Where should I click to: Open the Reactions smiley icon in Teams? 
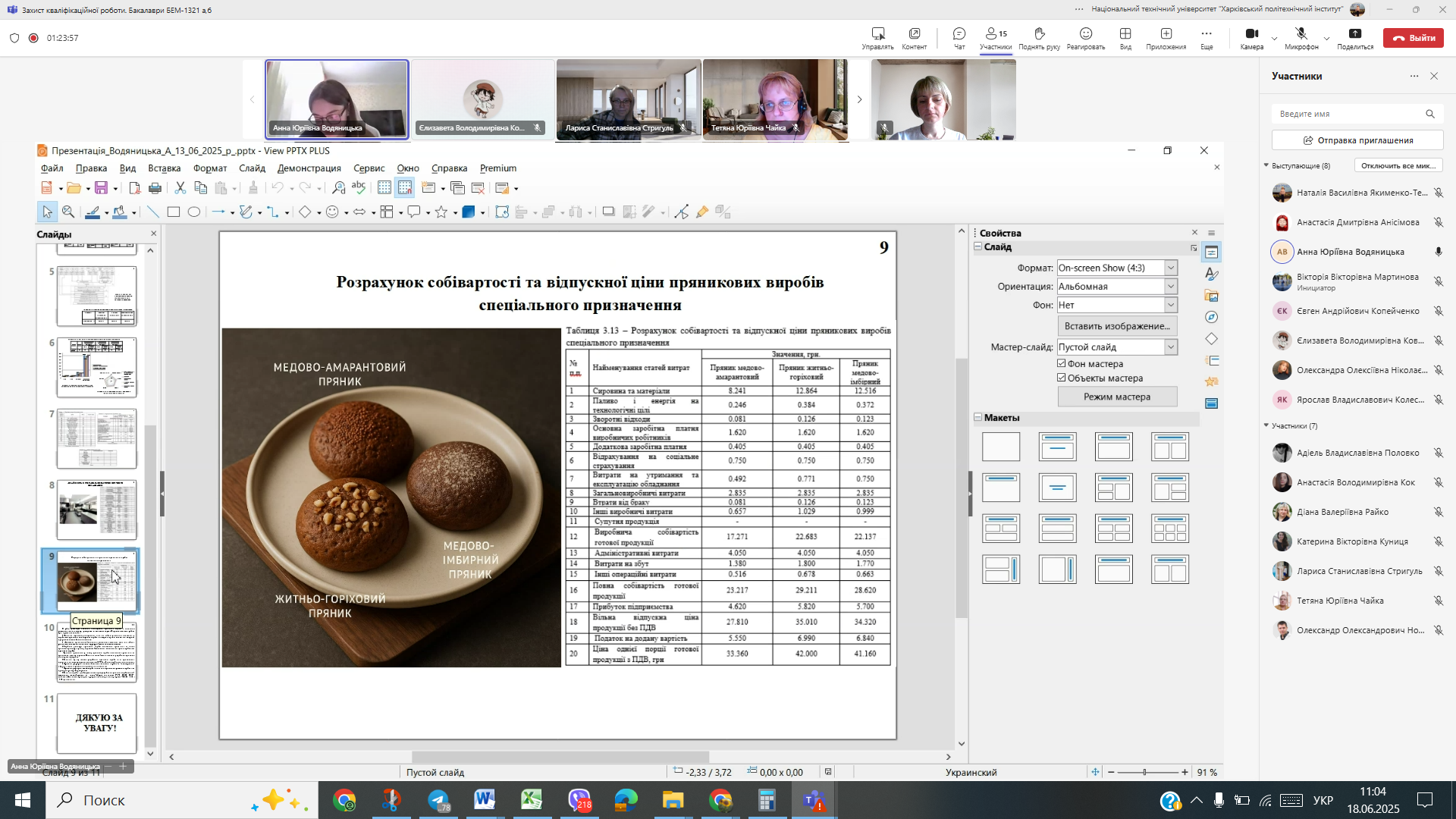click(x=1085, y=34)
